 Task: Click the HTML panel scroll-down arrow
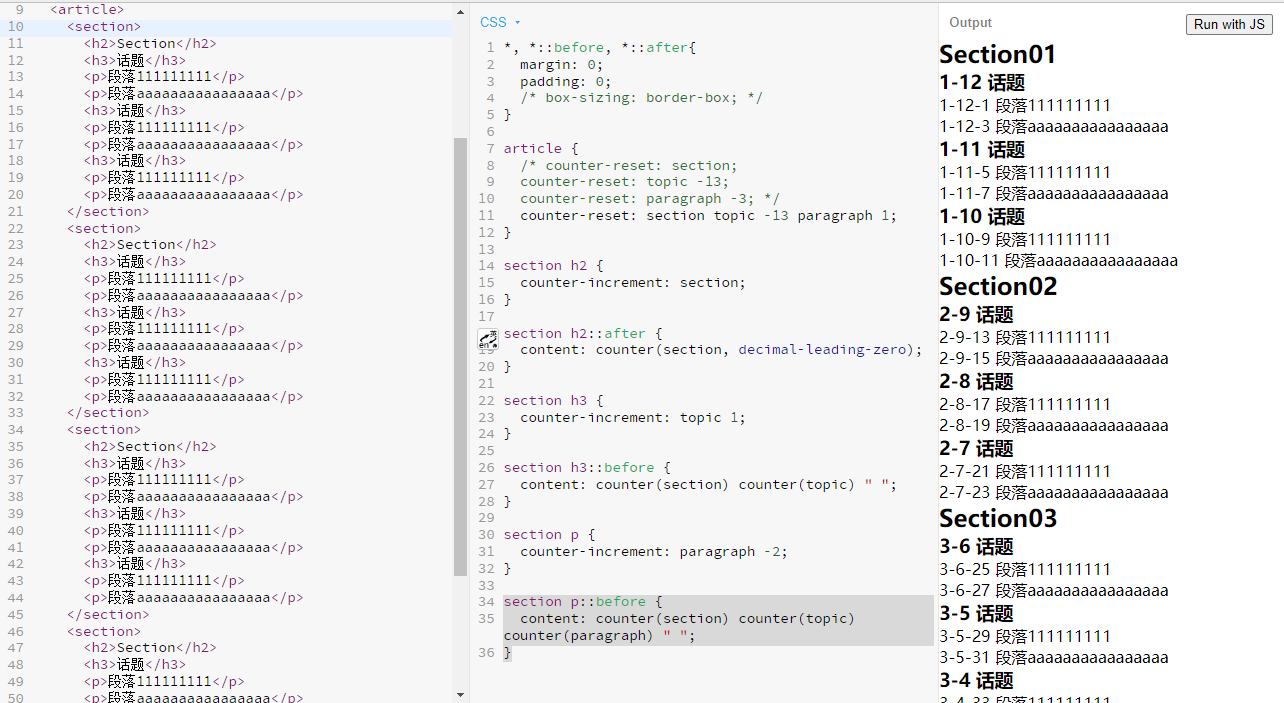pos(460,694)
